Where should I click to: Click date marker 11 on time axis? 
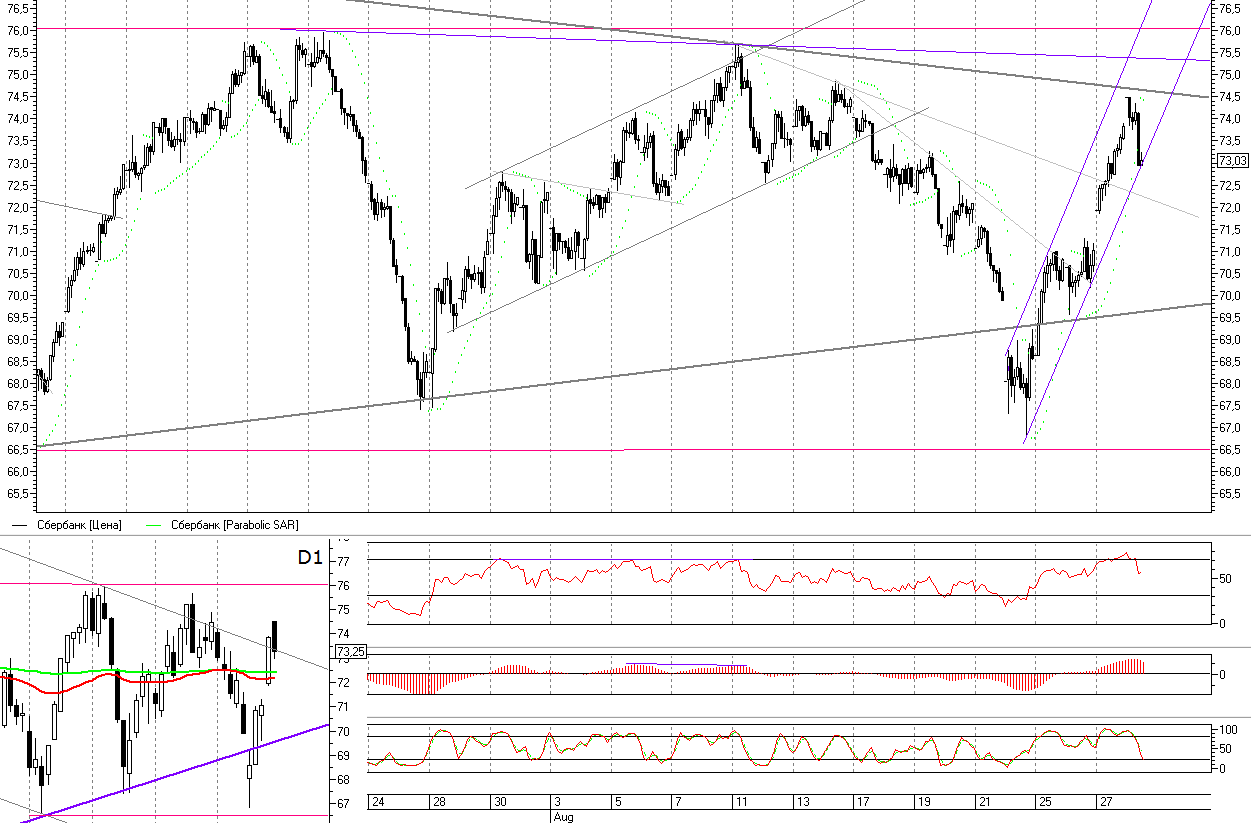pos(741,802)
